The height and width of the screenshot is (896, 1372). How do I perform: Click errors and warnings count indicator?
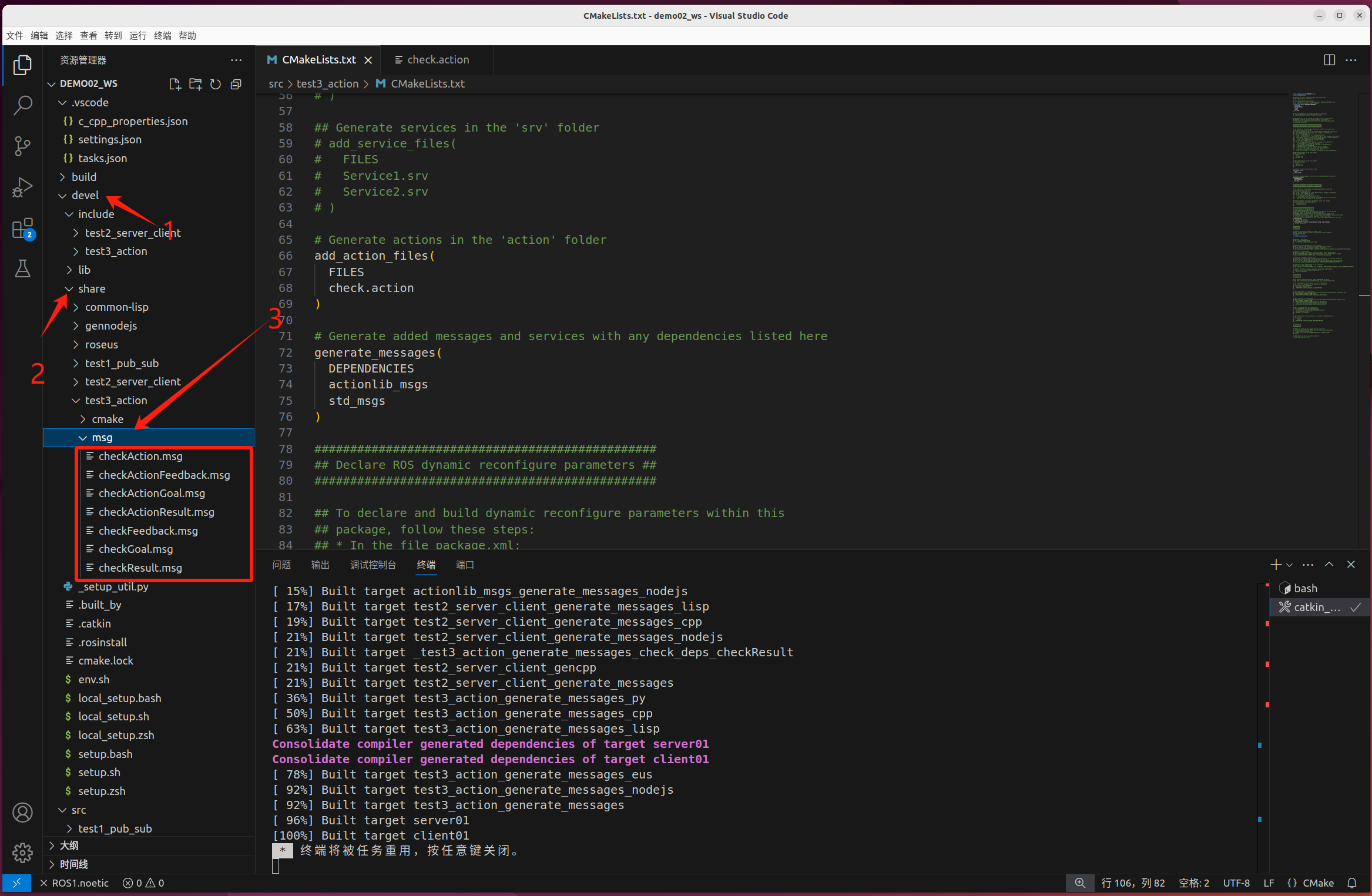[x=143, y=883]
